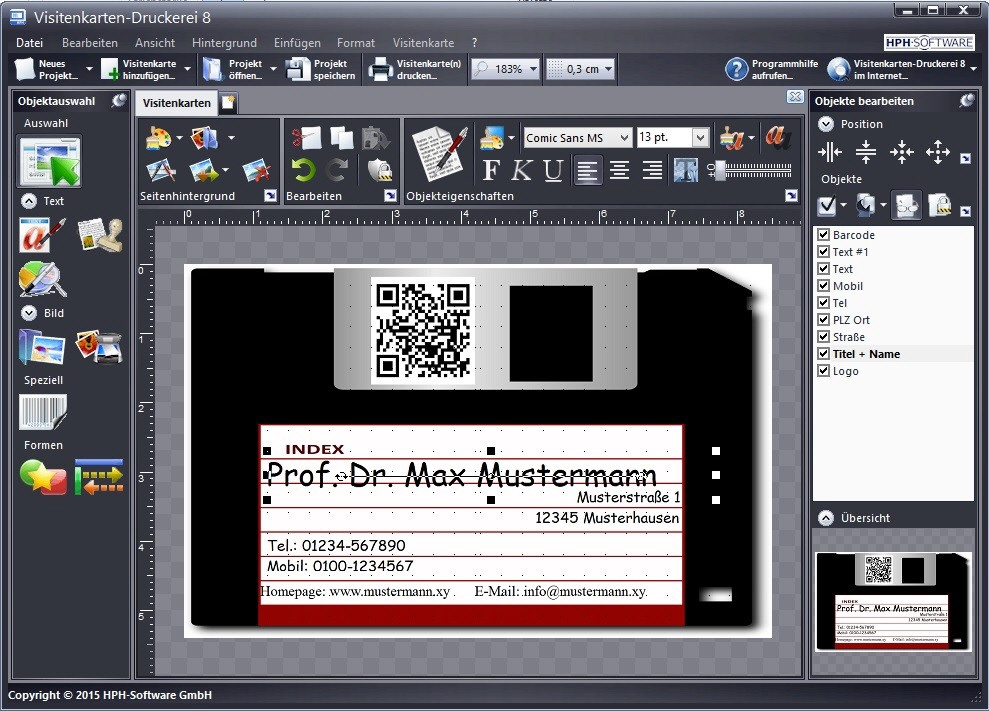Click the text effect 'a' icon
Image resolution: width=989 pixels, height=711 pixels.
point(776,137)
